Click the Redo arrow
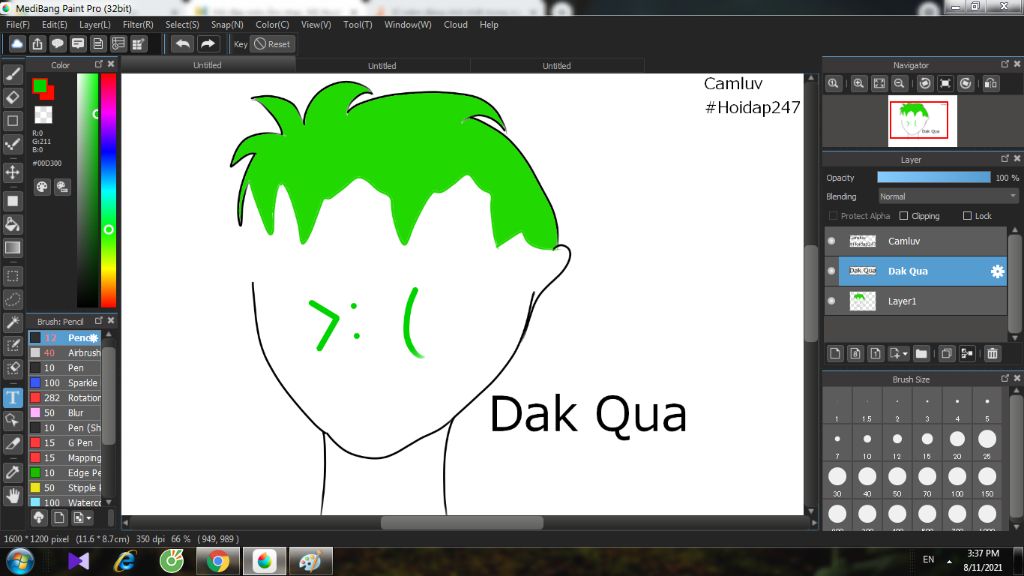The image size is (1024, 576). (x=208, y=44)
